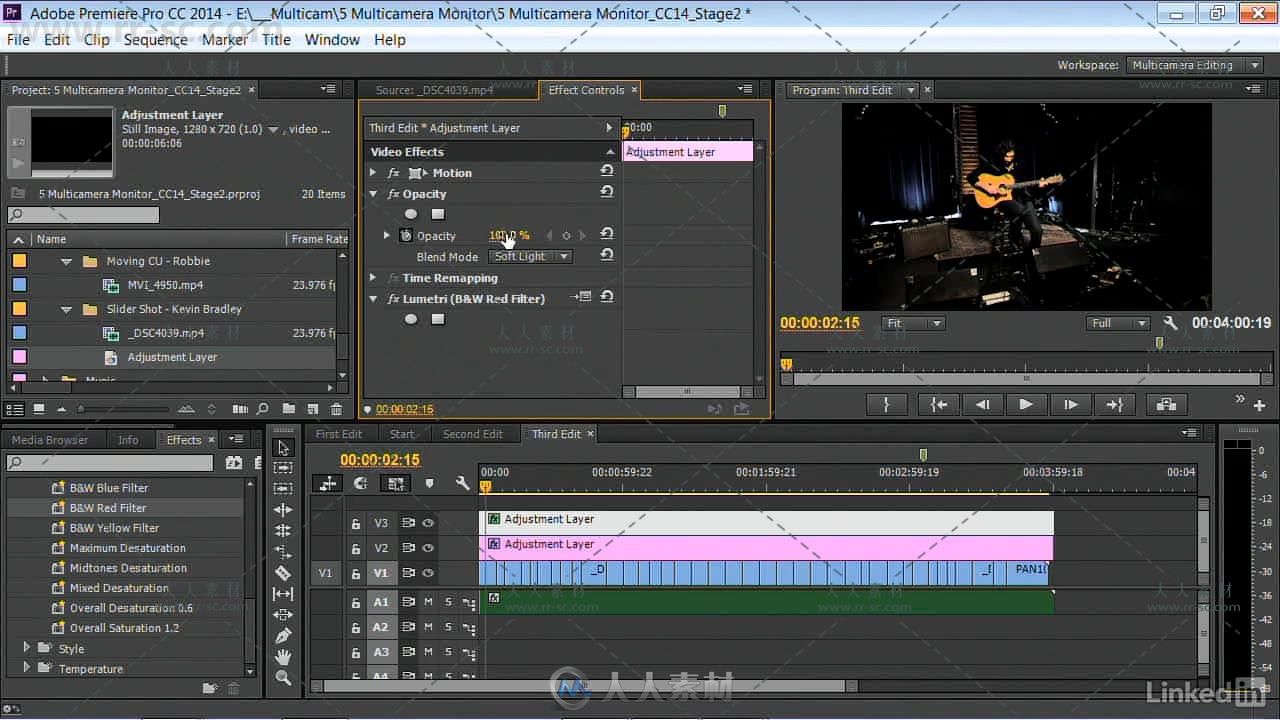Screen dimensions: 1280x720
Task: Expand the Motion effect section
Action: [373, 173]
